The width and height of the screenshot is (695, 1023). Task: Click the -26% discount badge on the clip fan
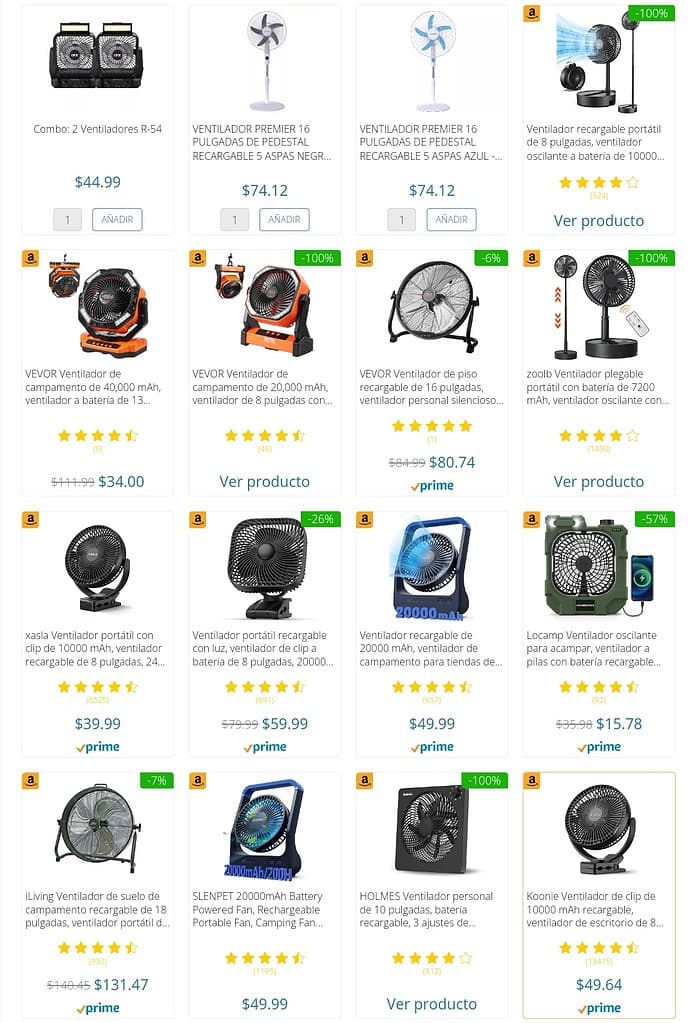[321, 519]
